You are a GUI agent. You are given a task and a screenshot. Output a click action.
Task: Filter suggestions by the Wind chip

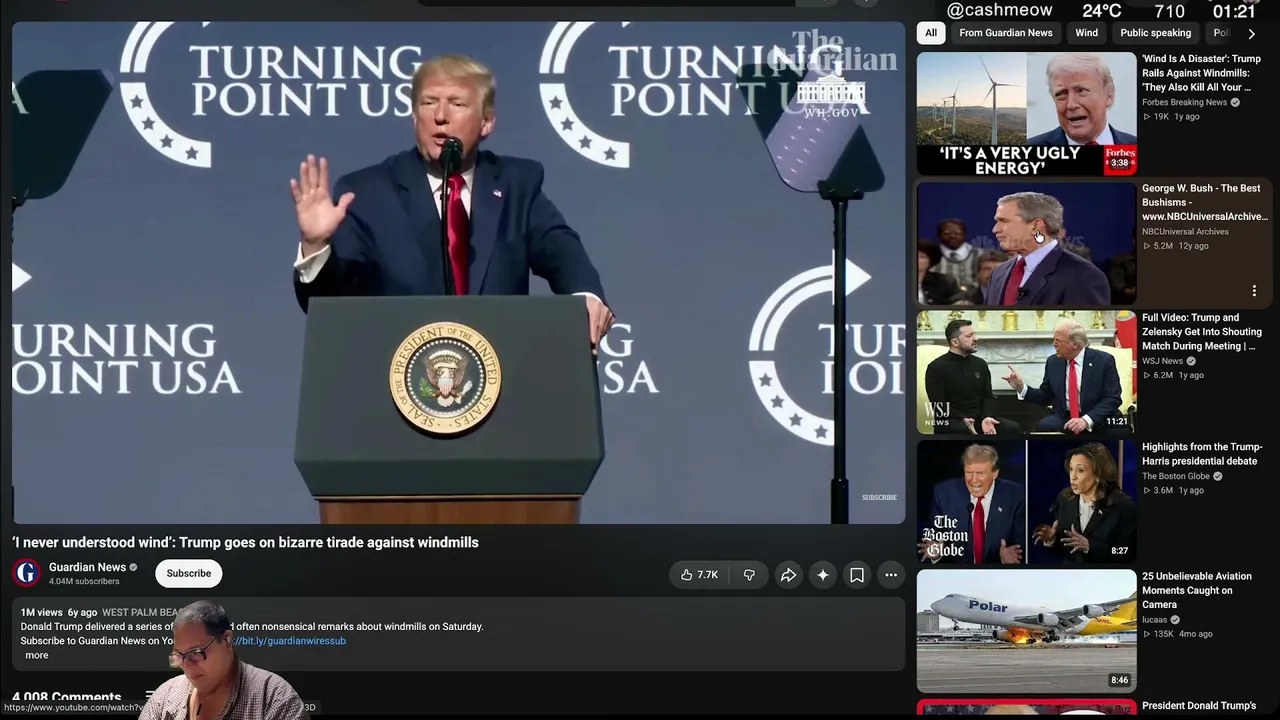[x=1086, y=33]
